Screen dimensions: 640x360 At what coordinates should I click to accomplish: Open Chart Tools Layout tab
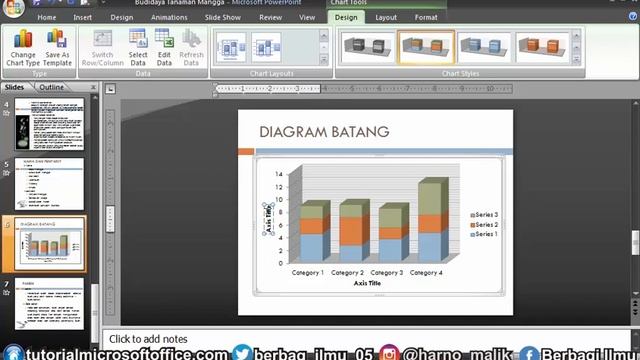386,17
